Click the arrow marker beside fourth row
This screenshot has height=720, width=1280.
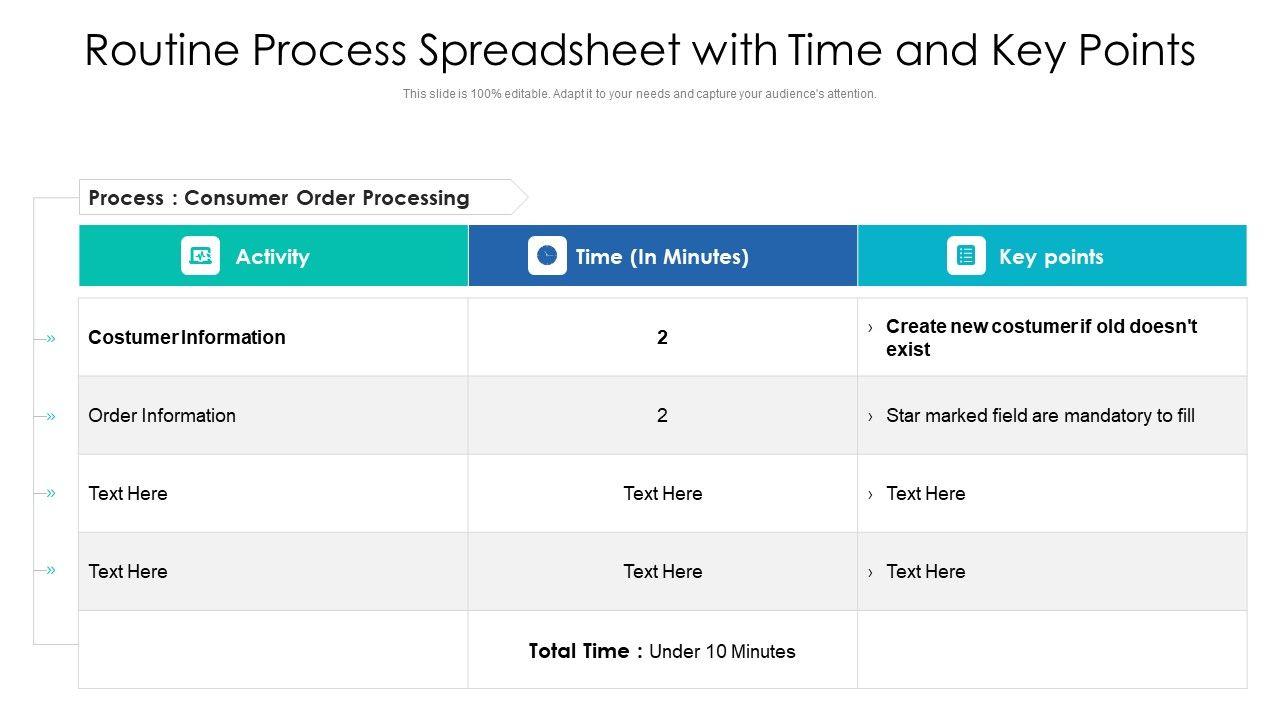point(50,570)
